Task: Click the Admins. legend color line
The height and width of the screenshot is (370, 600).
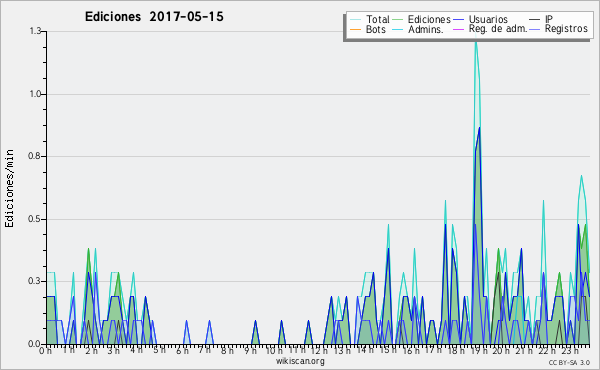Action: click(398, 29)
